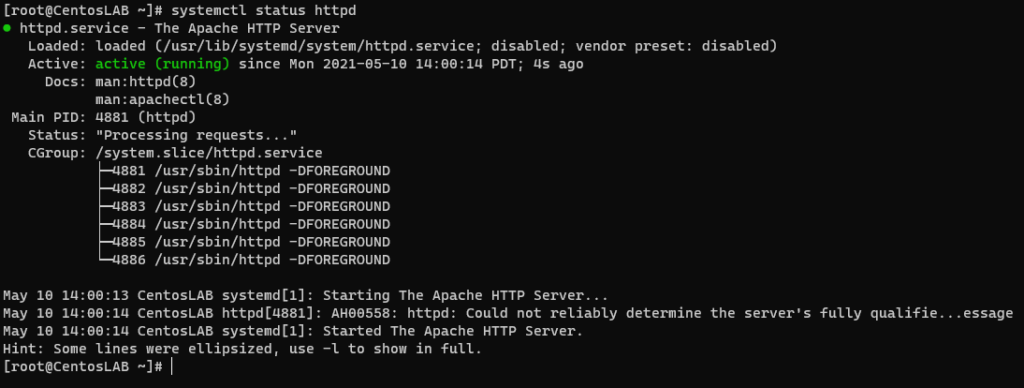The width and height of the screenshot is (1024, 388).
Task: Select process 4881 in the CGroup tree
Action: tap(251, 171)
